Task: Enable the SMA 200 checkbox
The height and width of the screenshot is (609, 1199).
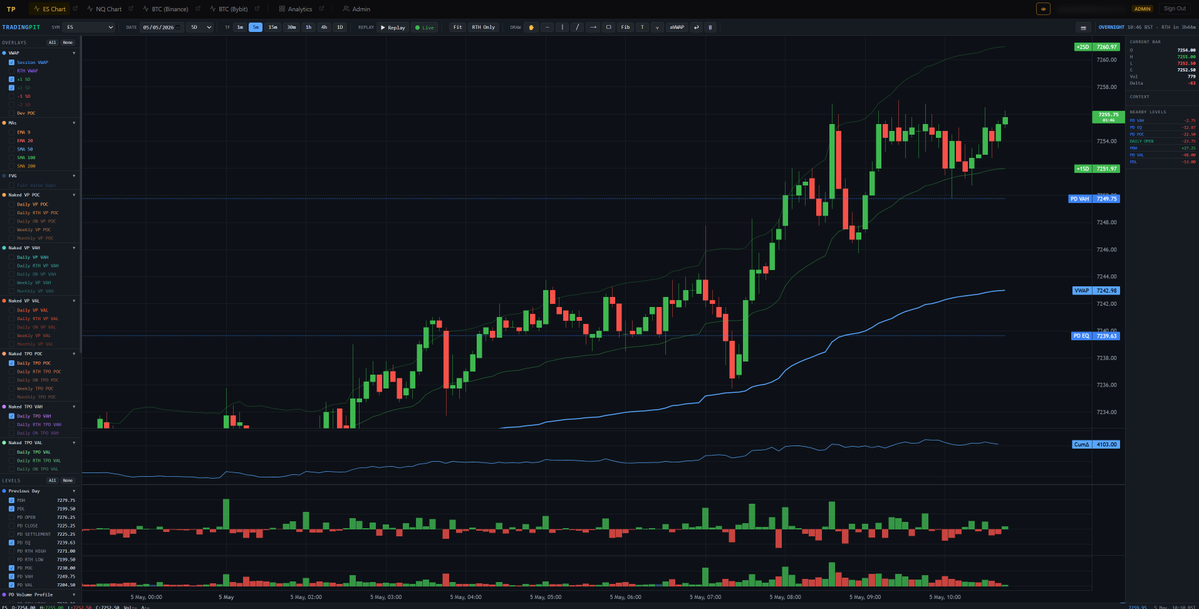Action: pyautogui.click(x=11, y=166)
